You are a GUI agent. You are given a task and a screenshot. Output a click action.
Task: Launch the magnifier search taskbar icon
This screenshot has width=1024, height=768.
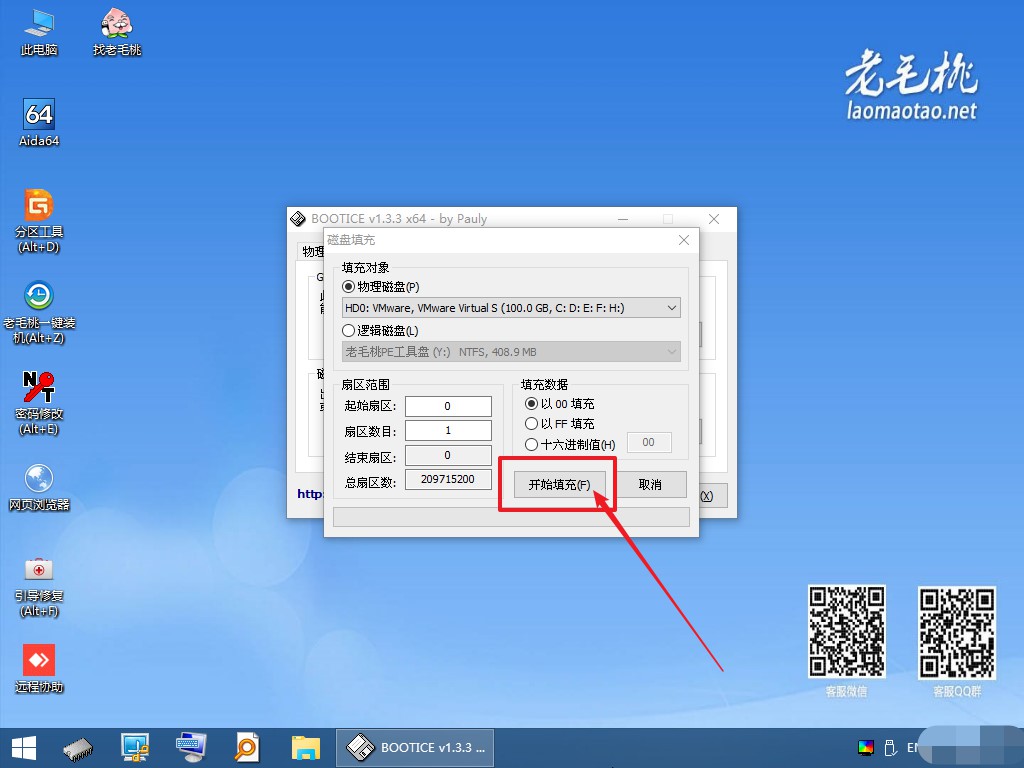[247, 748]
